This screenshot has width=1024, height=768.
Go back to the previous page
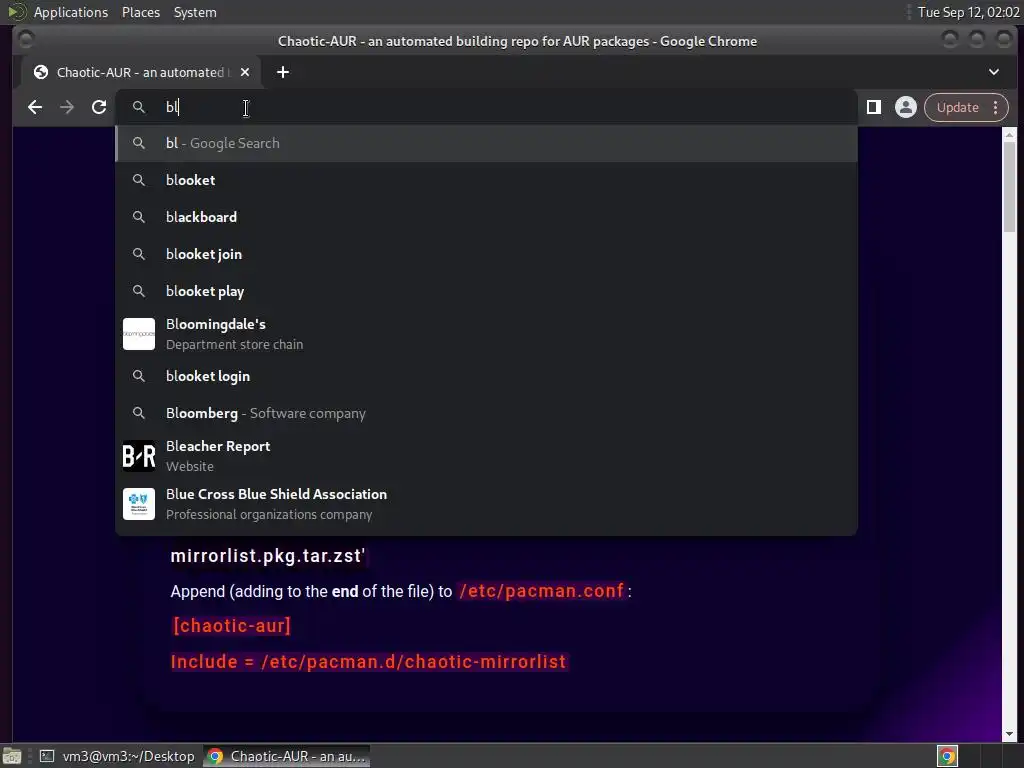point(35,107)
